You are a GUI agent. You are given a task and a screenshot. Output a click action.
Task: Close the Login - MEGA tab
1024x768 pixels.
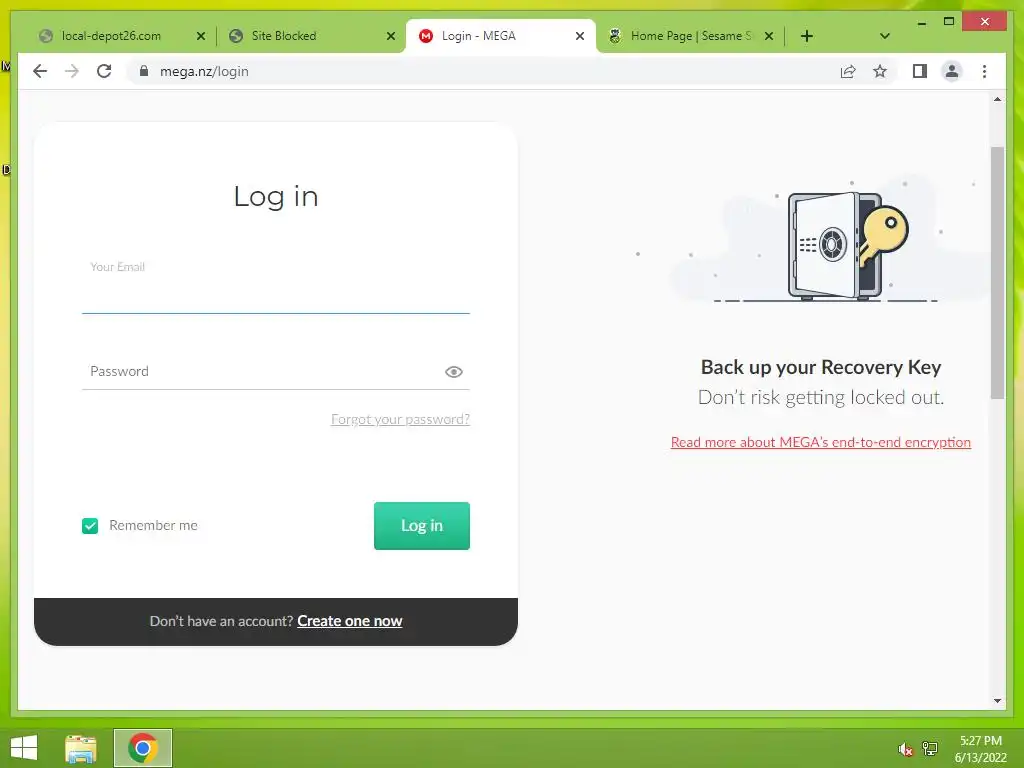click(579, 36)
